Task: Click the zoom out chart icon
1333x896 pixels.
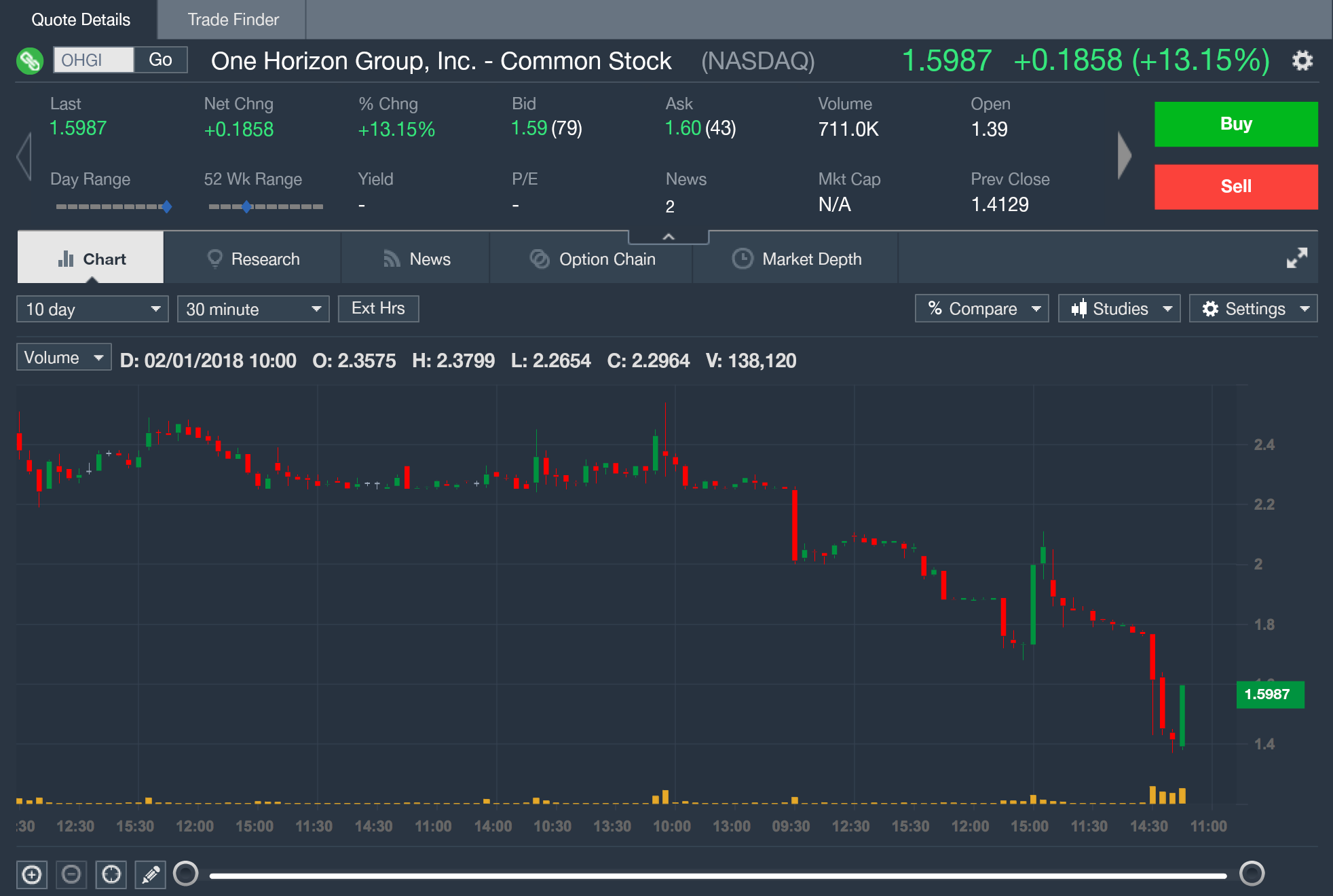Action: point(71,874)
